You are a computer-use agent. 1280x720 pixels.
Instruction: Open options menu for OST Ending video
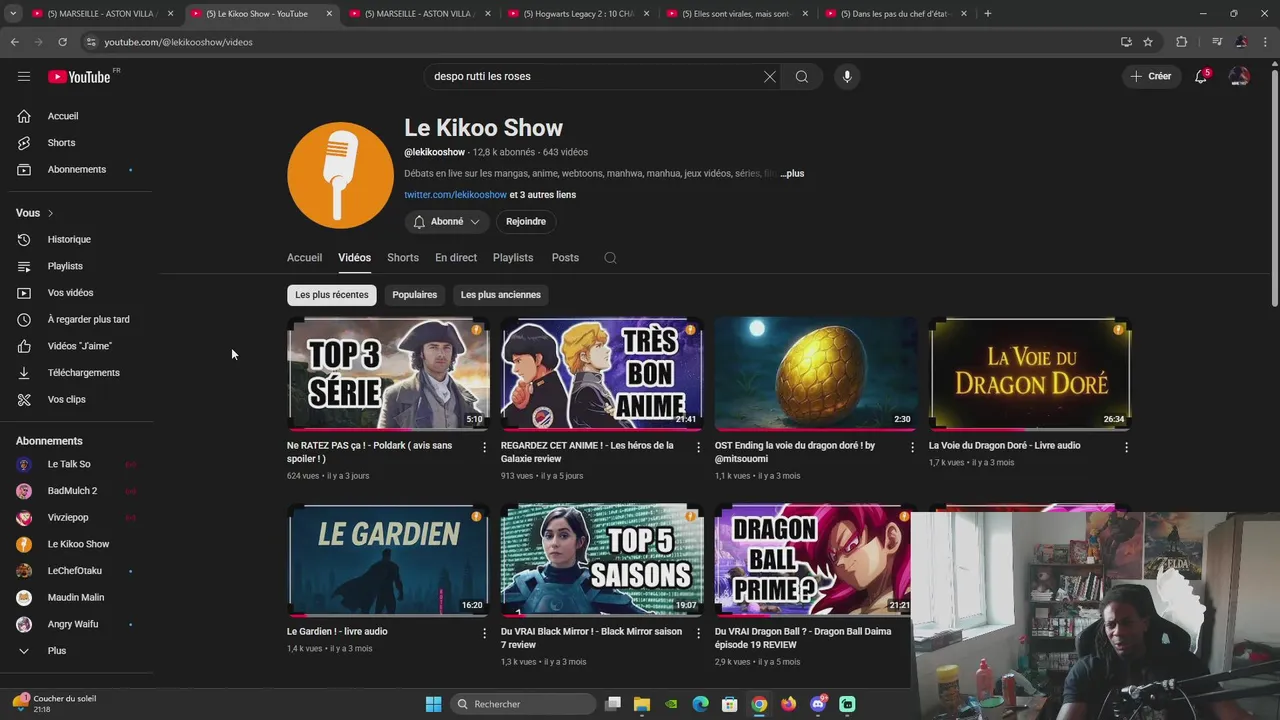912,448
